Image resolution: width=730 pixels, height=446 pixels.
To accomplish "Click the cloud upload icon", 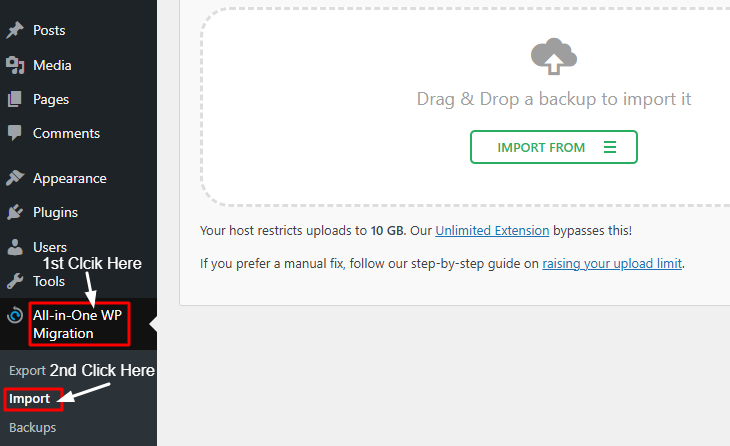I will coord(553,56).
